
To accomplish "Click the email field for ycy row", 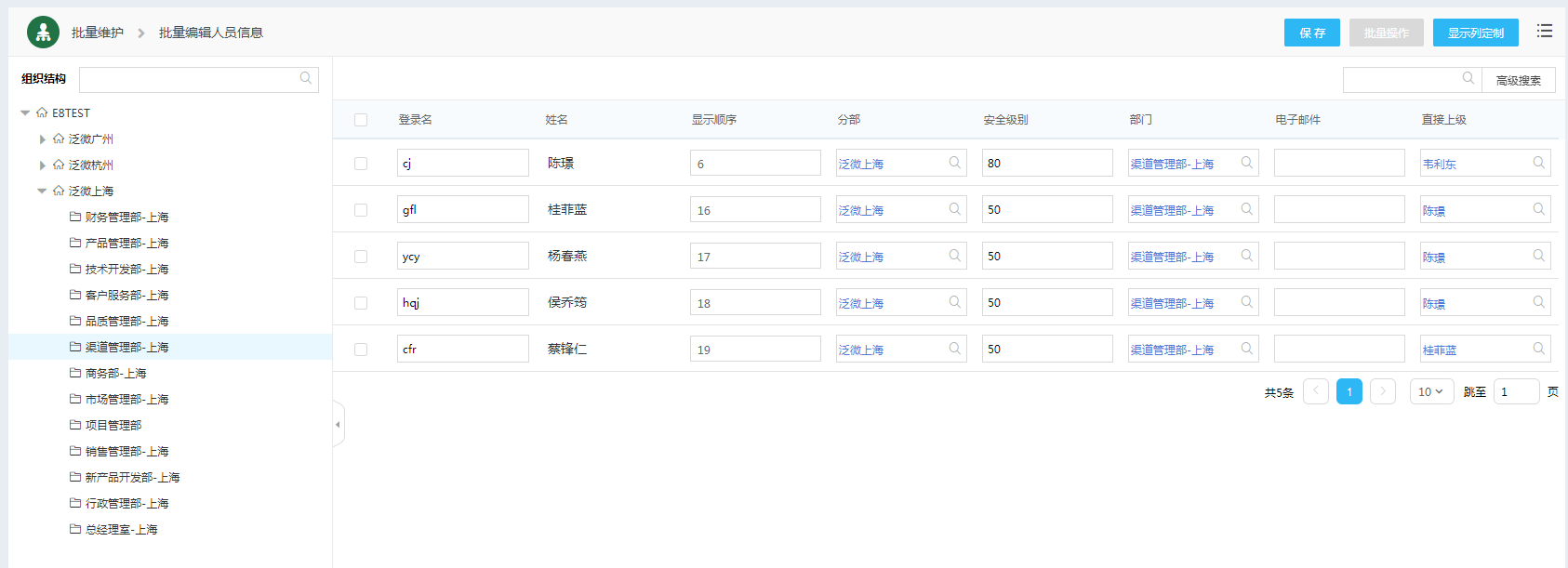I will pyautogui.click(x=1338, y=256).
